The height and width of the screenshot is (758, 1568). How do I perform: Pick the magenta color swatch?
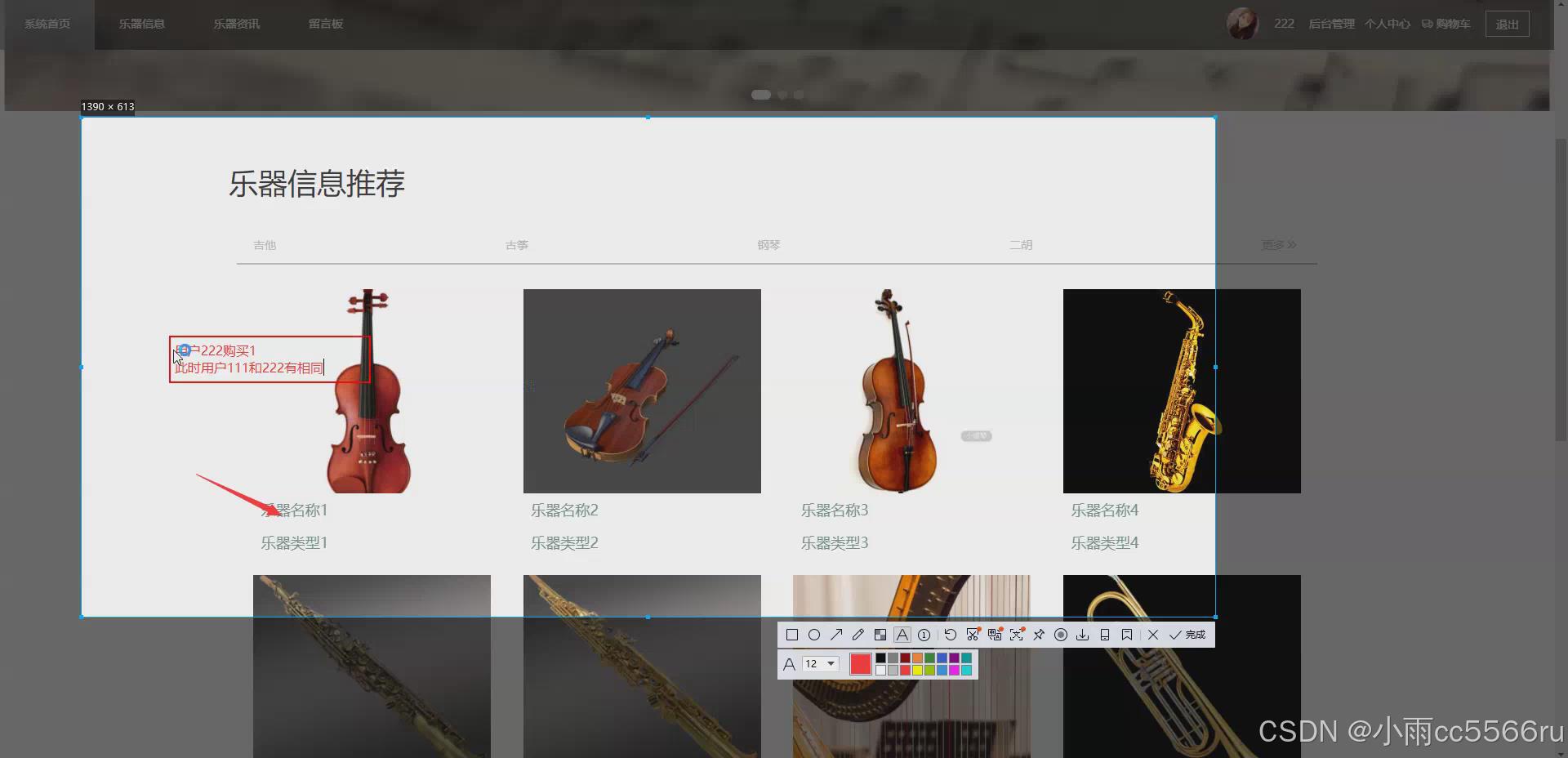pos(954,670)
